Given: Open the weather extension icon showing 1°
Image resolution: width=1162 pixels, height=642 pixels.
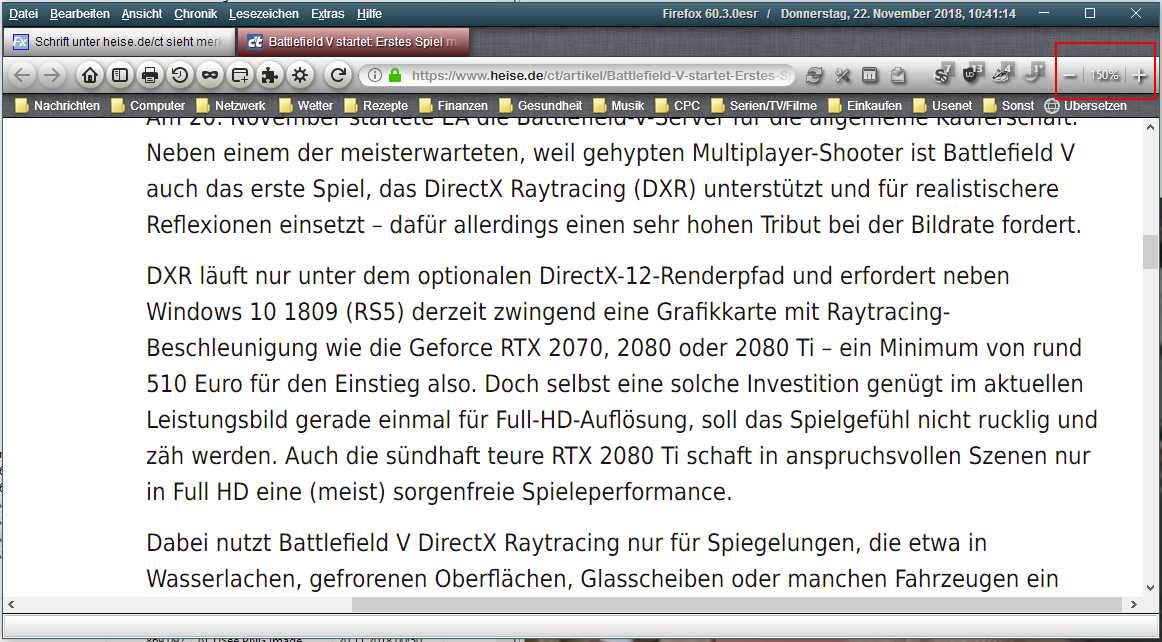Looking at the screenshot, I should pos(1033,73).
